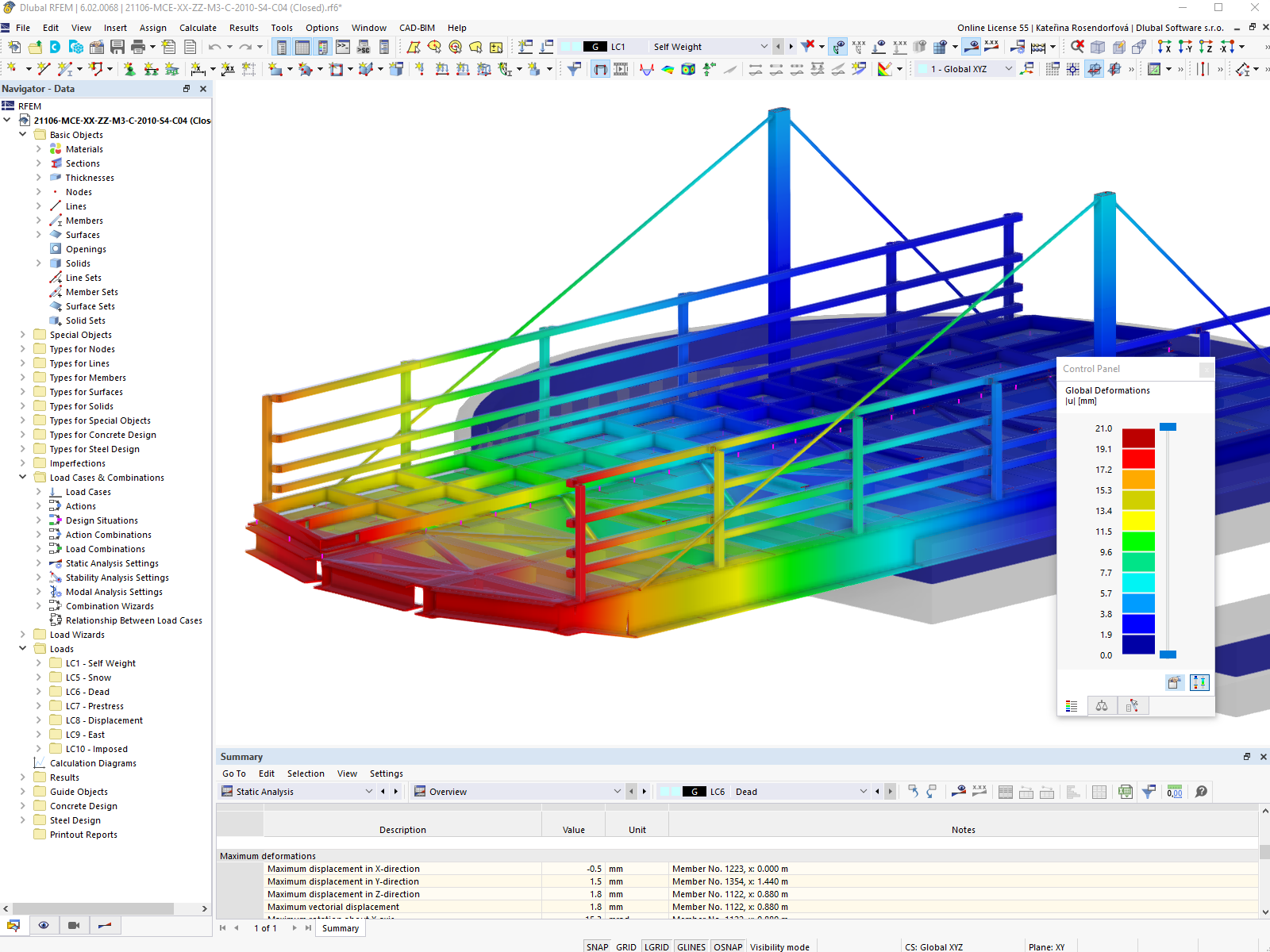Click the animation film strip icon
Image resolution: width=1270 pixels, height=952 pixels.
tap(621, 69)
